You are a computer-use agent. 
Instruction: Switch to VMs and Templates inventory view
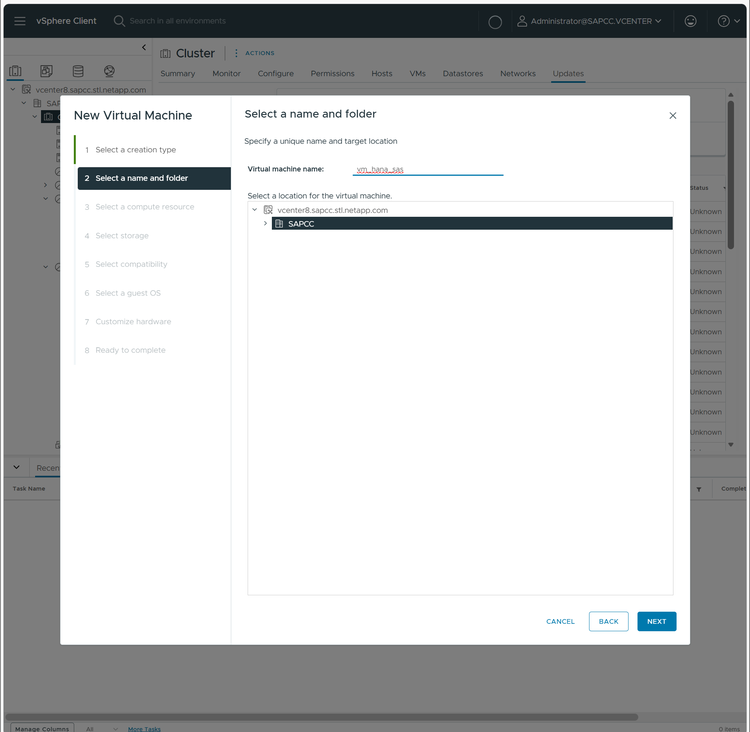46,71
